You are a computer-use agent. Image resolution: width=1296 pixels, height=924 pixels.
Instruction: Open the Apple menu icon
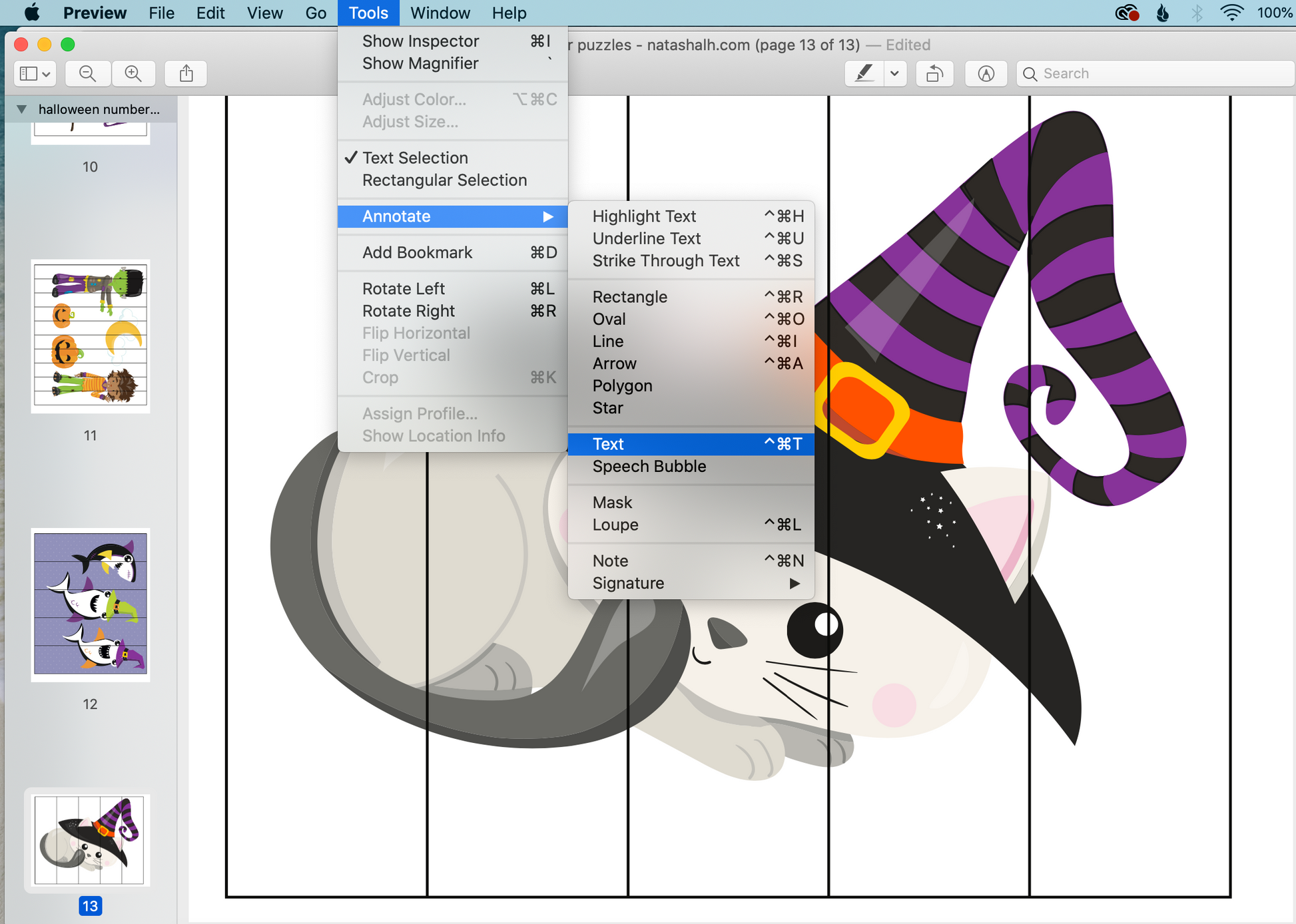click(31, 13)
